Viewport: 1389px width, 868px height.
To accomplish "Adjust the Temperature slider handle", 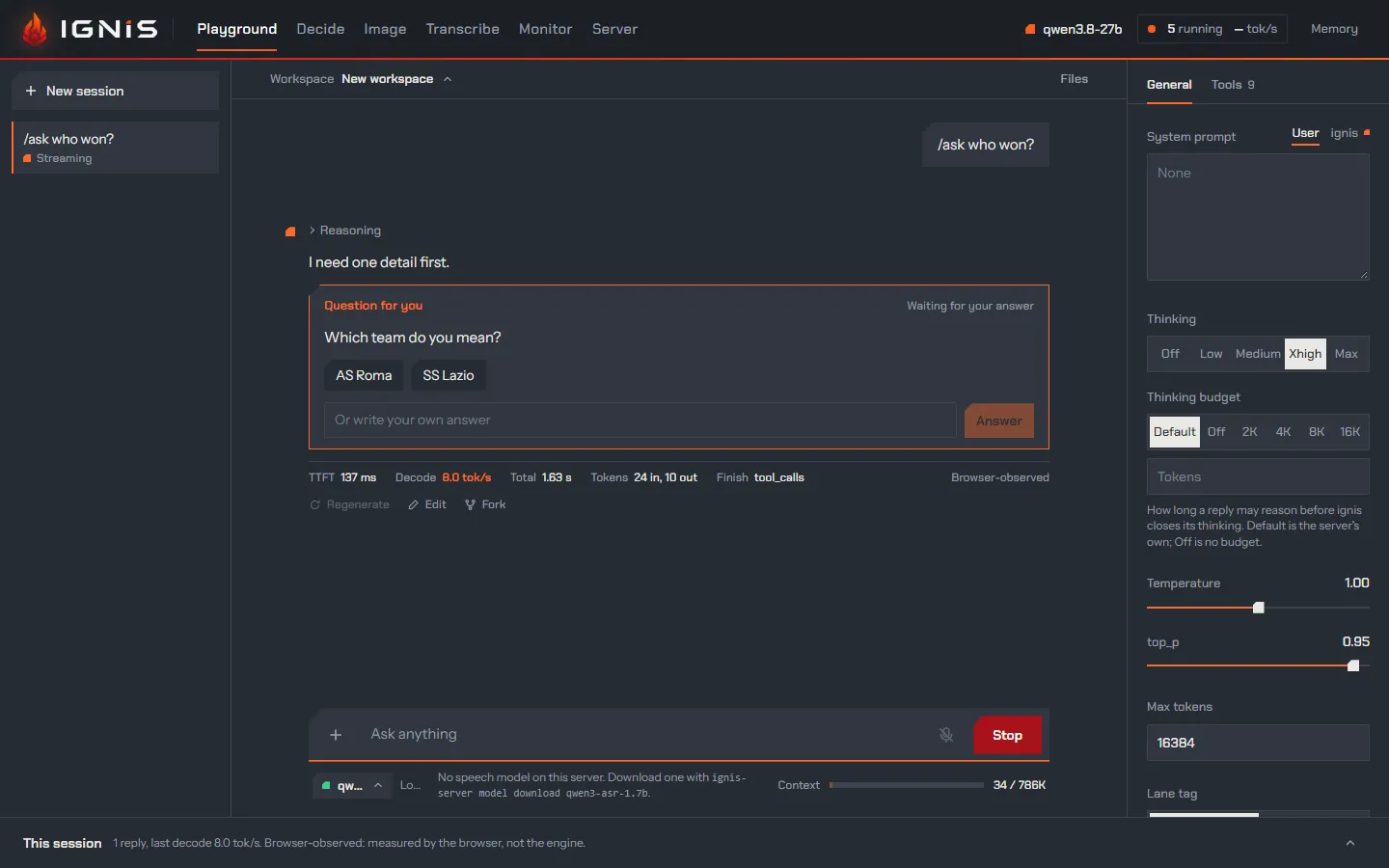I will click(x=1258, y=608).
